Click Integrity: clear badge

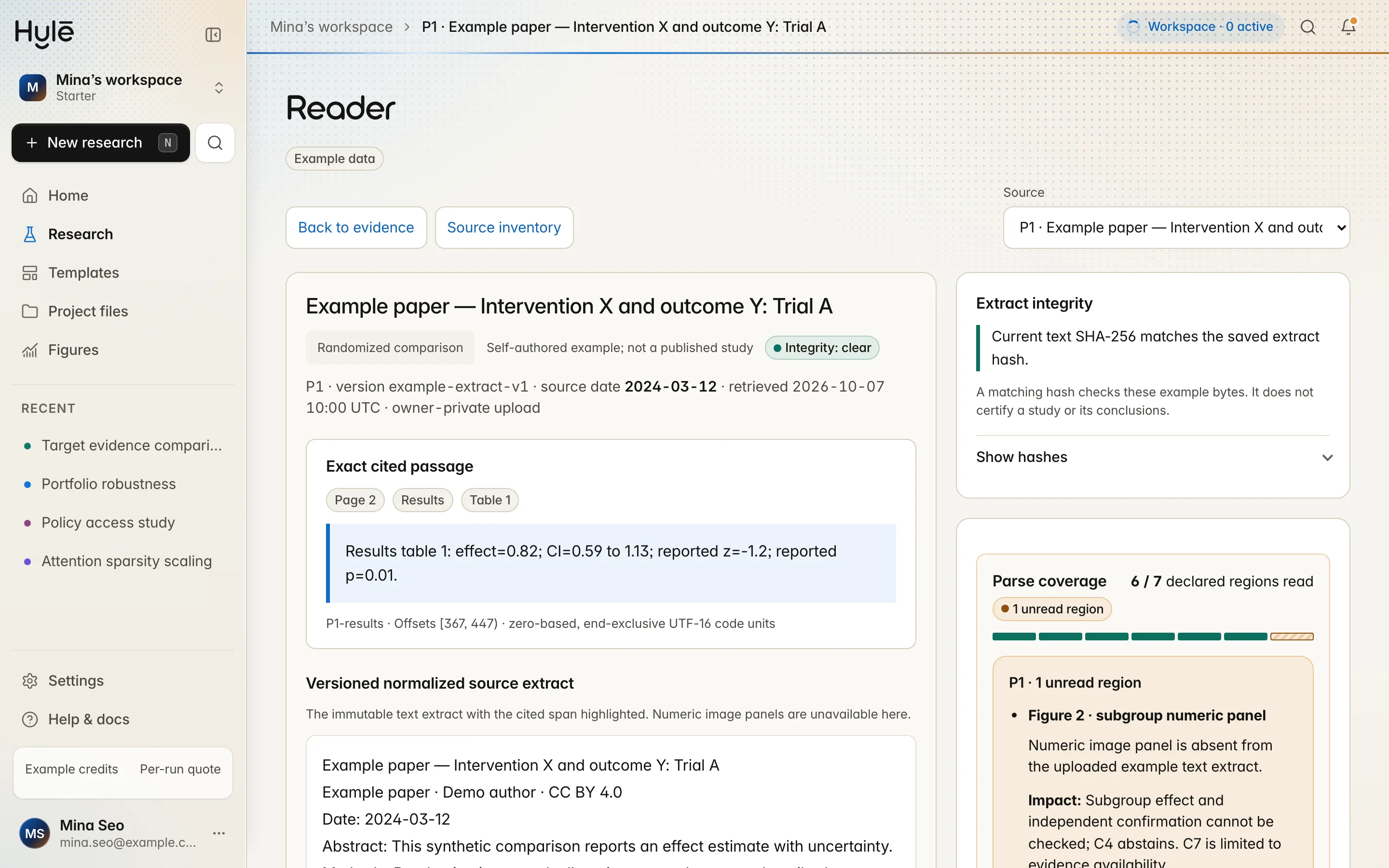click(x=822, y=348)
